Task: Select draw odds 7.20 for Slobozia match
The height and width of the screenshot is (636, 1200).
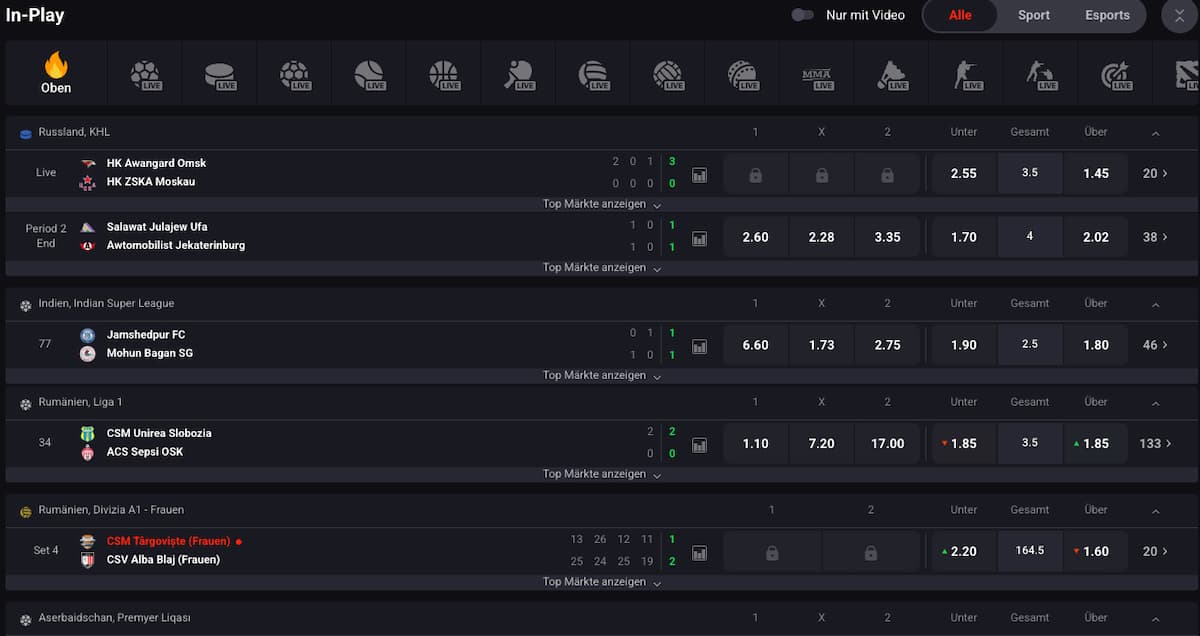Action: pos(821,443)
